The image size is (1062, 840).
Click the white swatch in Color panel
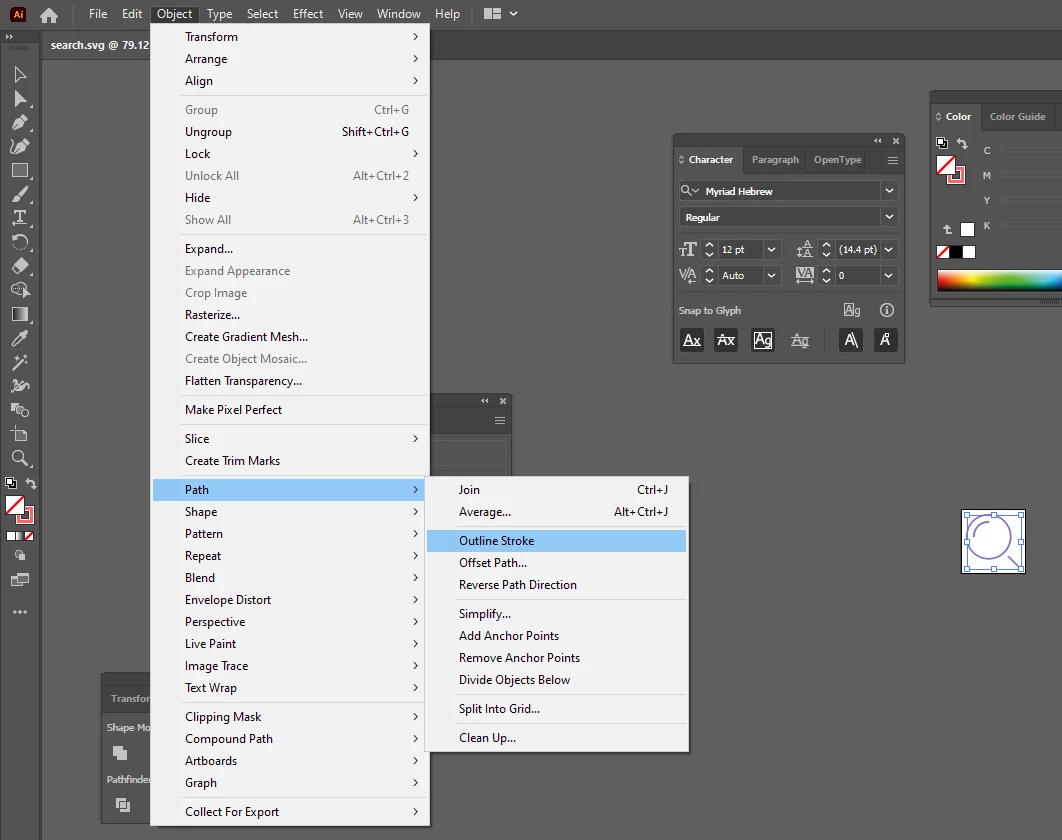(x=969, y=252)
